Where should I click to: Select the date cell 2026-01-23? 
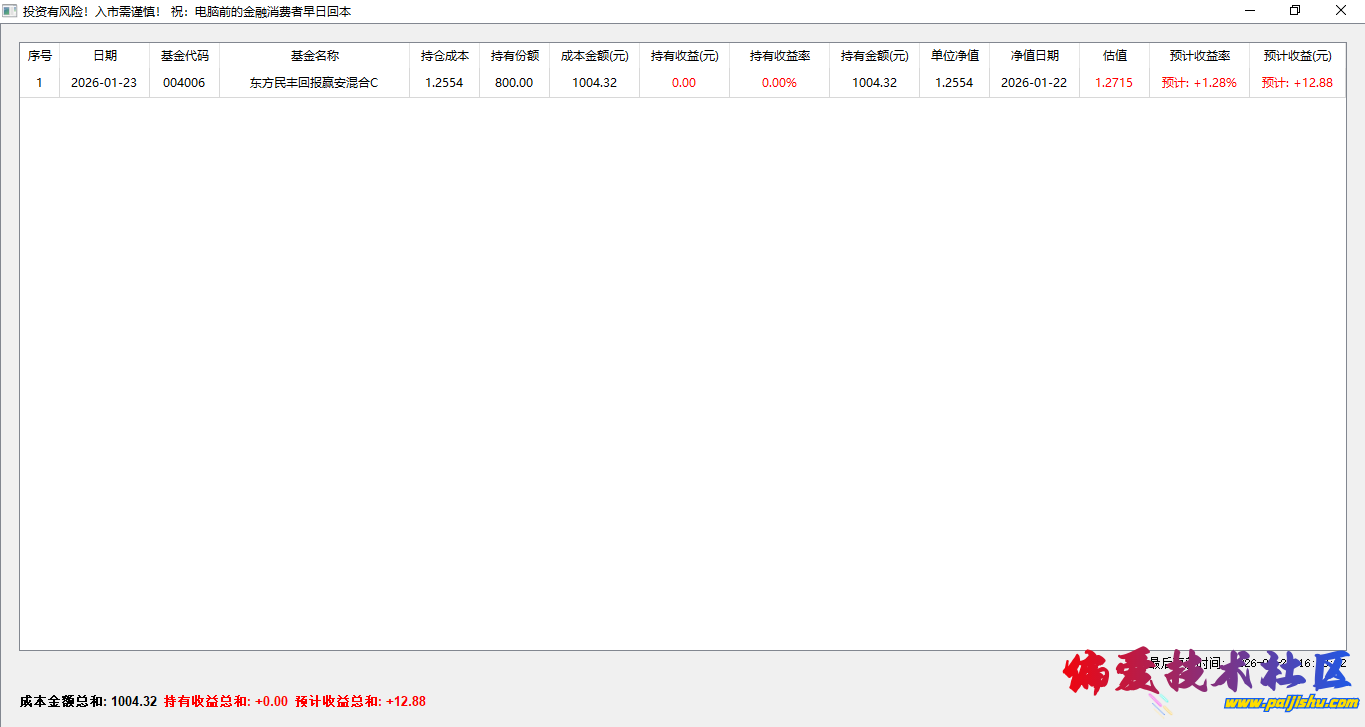click(104, 83)
